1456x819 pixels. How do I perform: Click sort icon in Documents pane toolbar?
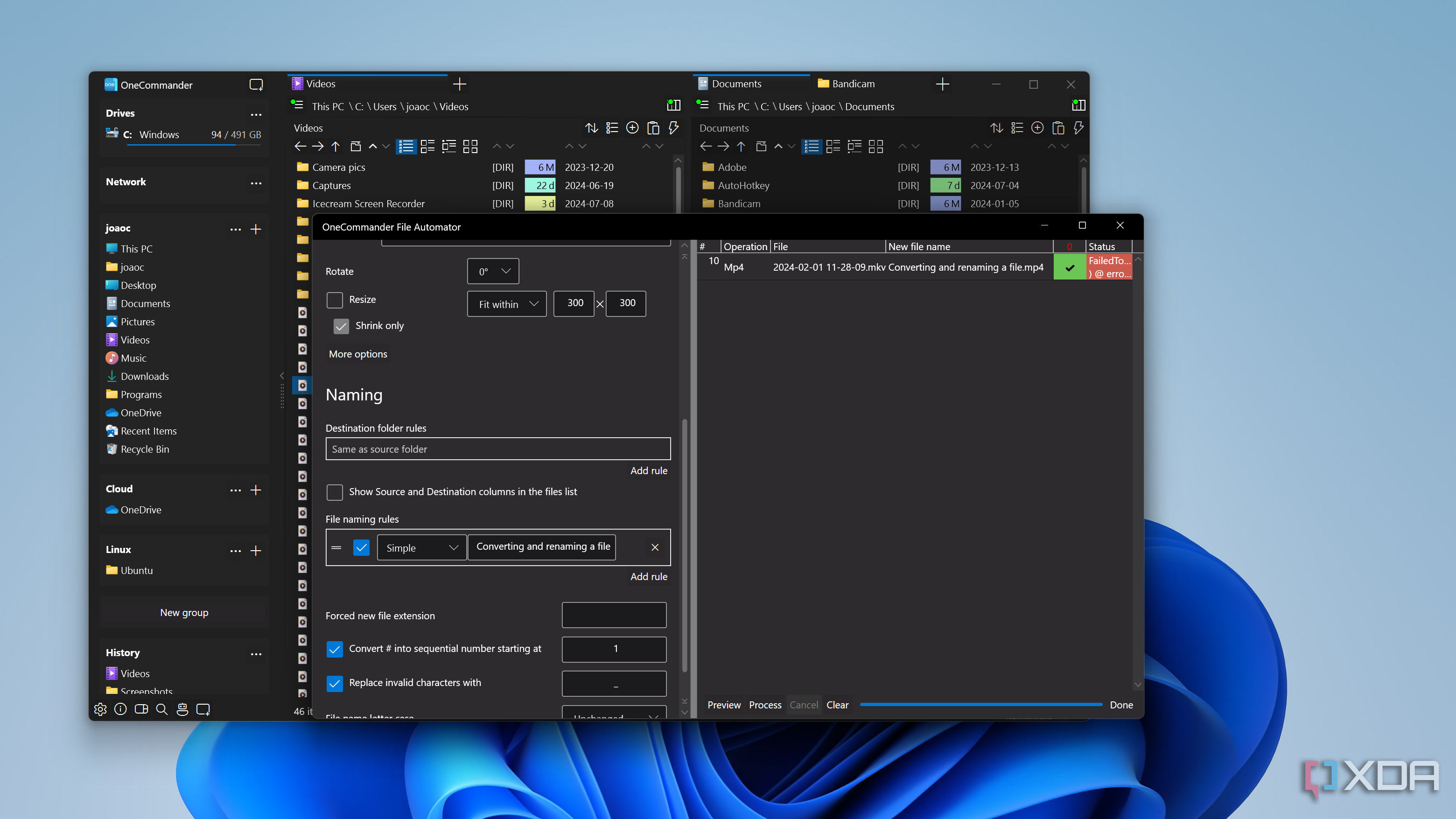(996, 128)
